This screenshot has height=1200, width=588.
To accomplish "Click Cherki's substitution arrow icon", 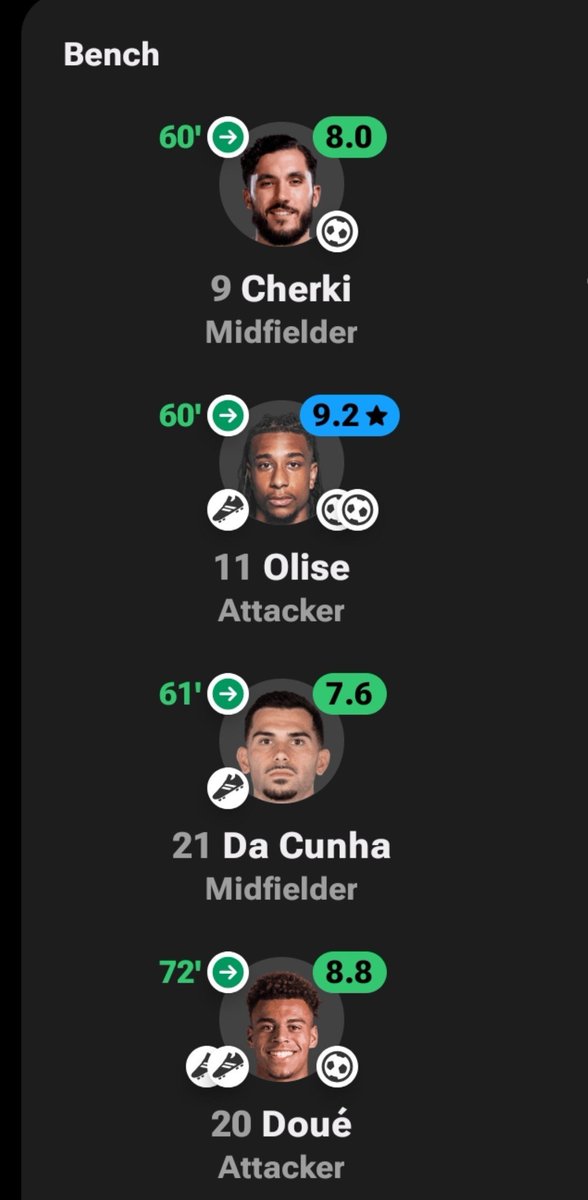I will click(228, 138).
